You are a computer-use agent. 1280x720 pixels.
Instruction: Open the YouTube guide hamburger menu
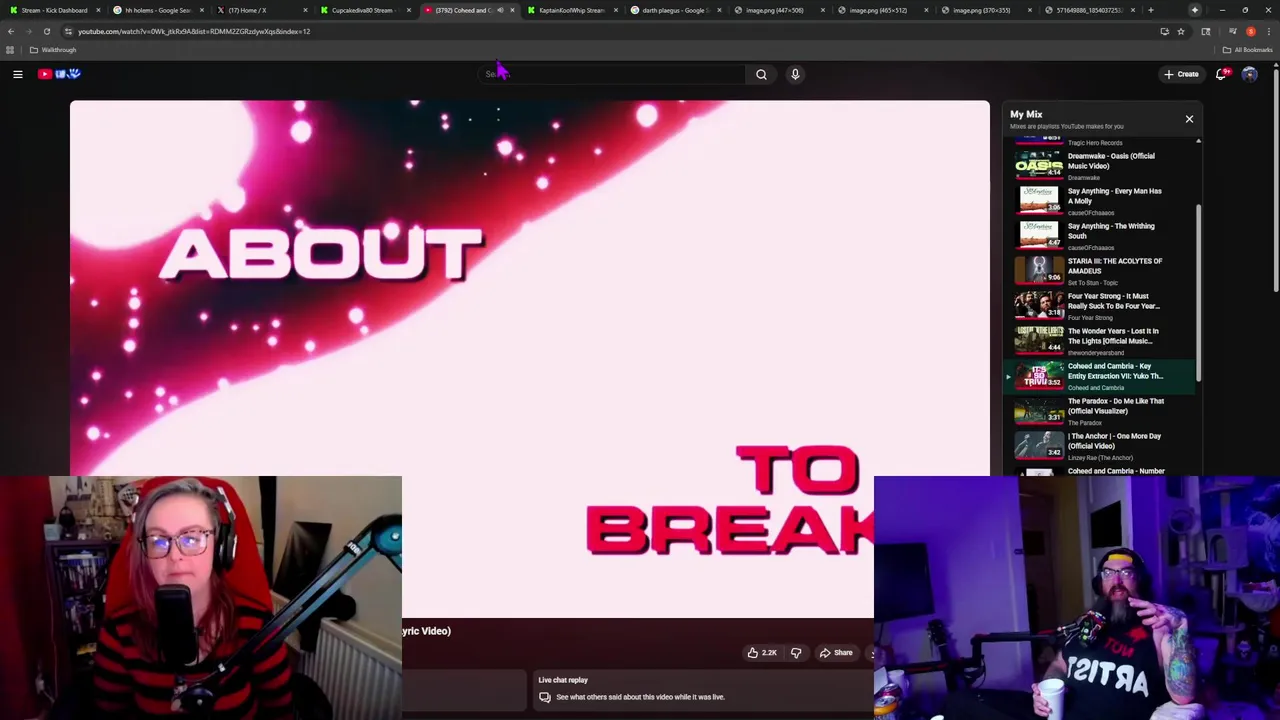click(18, 74)
